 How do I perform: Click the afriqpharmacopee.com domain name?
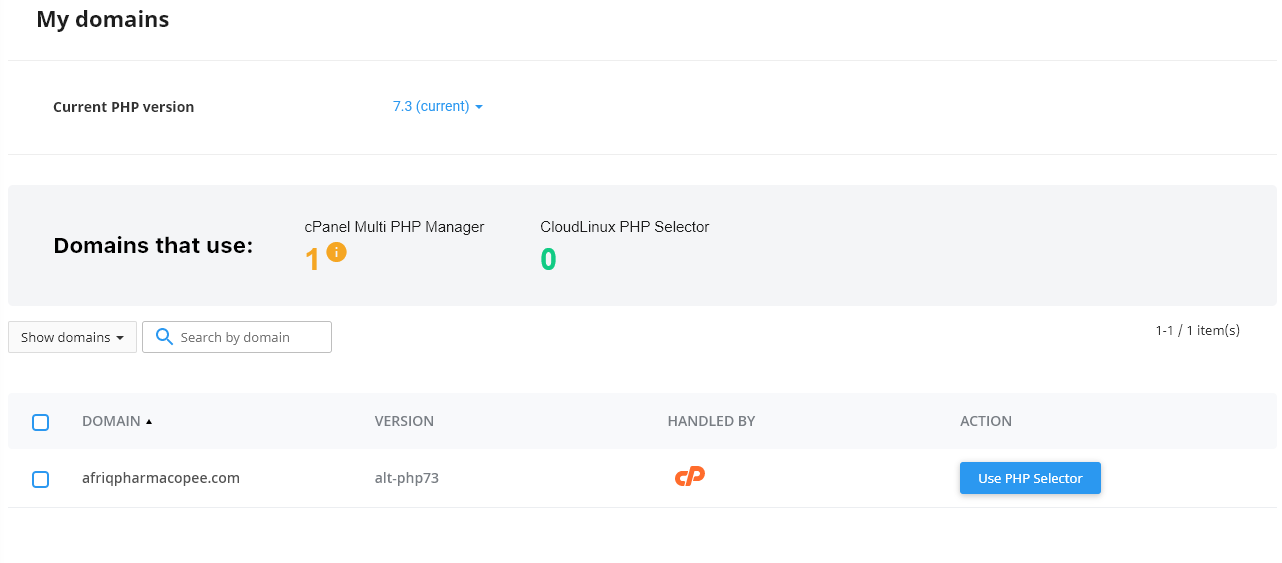click(x=161, y=478)
